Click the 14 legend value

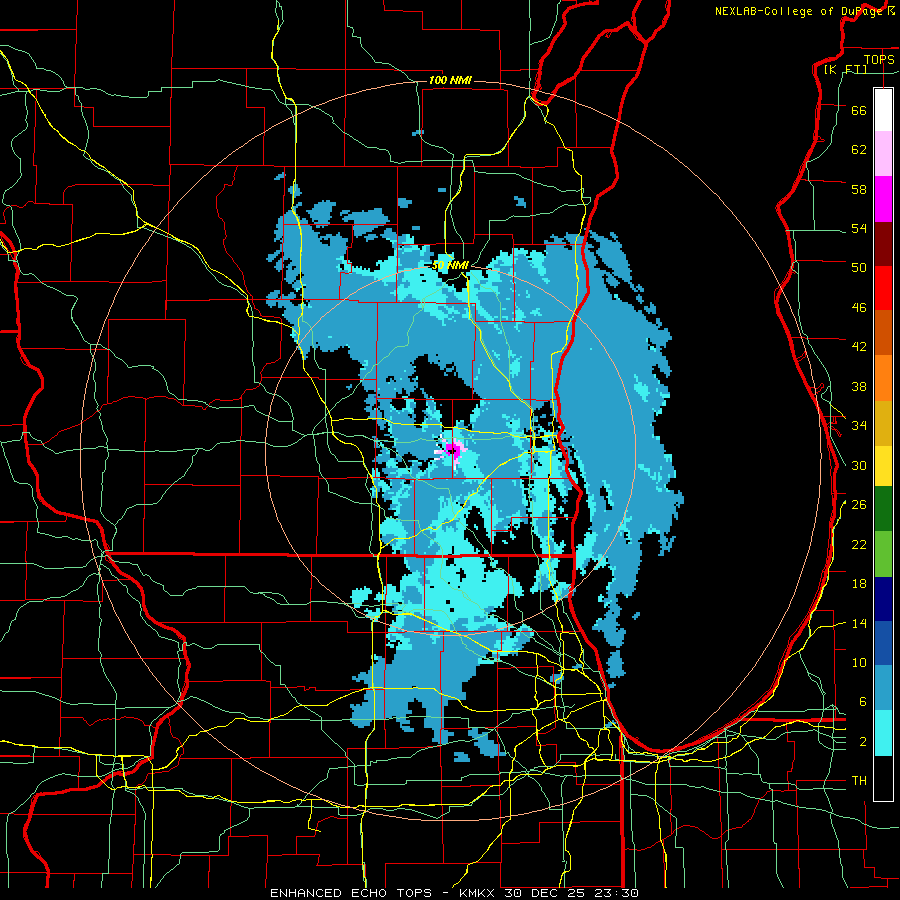859,623
